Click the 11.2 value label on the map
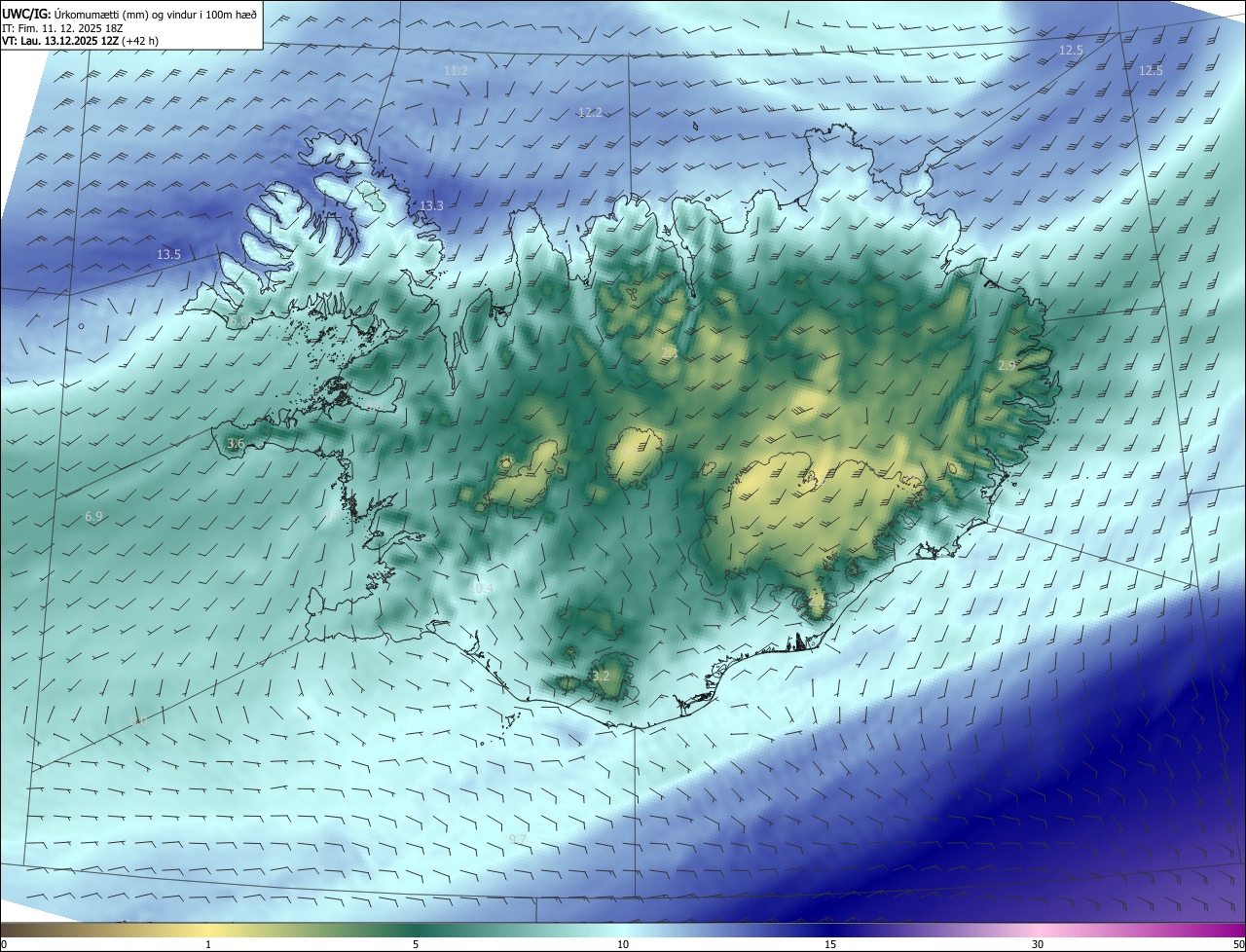The height and width of the screenshot is (952, 1246). point(456,71)
